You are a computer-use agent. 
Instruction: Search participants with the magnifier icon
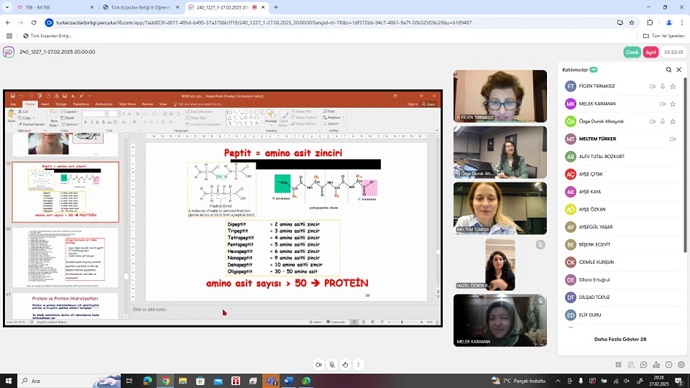click(x=668, y=70)
